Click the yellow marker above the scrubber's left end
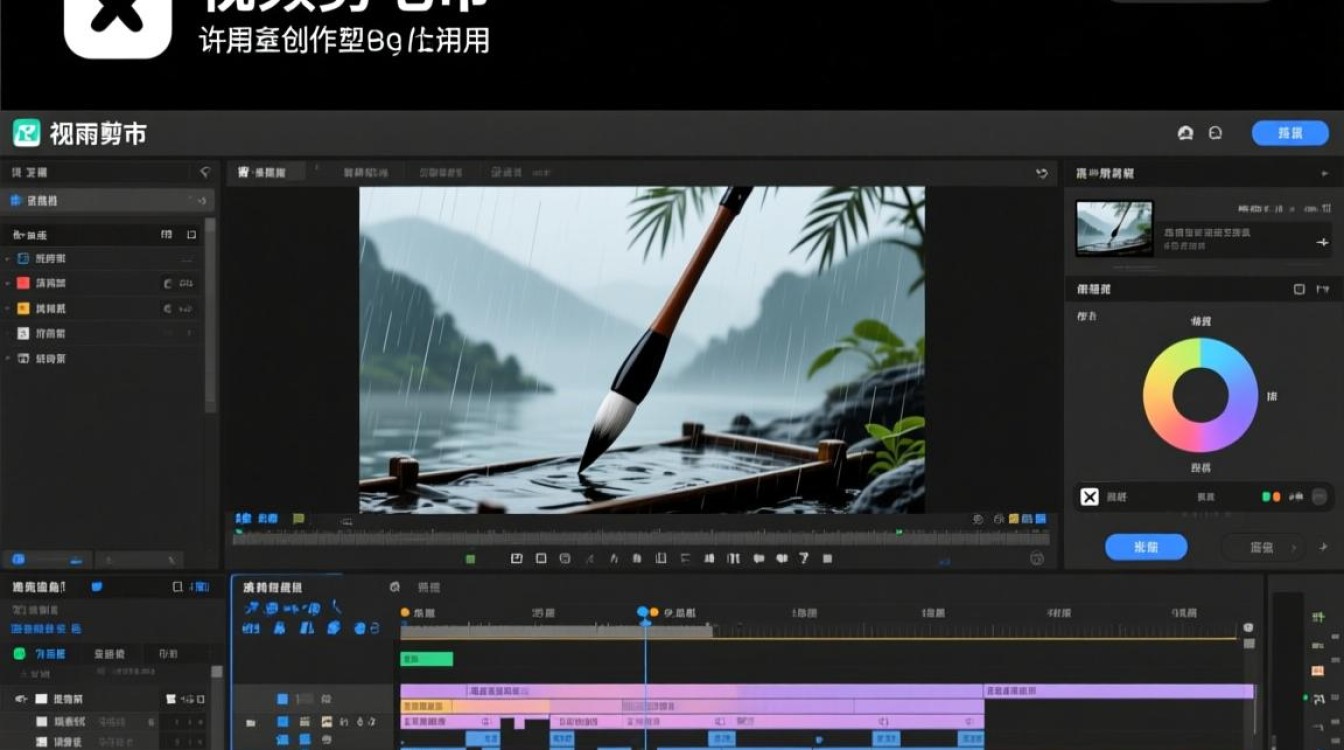The image size is (1344, 750). (x=298, y=519)
